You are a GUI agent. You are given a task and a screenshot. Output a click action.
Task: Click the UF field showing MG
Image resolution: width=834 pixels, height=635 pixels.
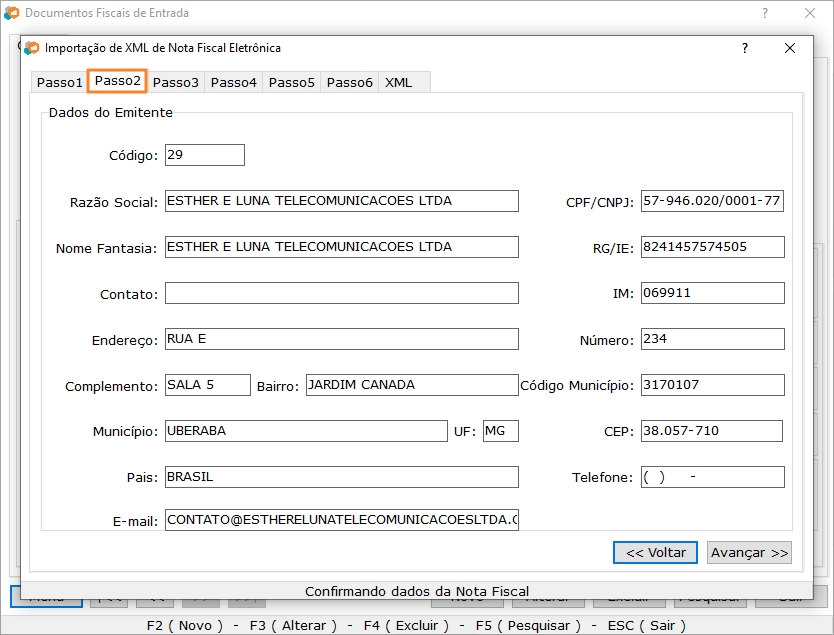point(500,431)
